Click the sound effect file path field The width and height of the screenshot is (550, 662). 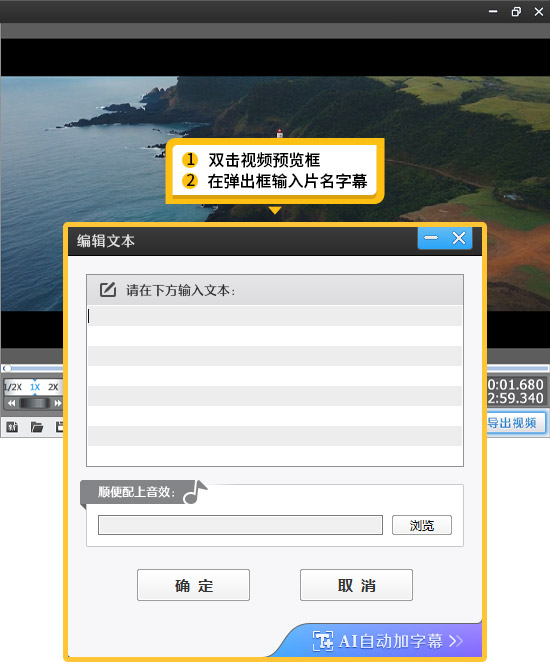coord(240,525)
